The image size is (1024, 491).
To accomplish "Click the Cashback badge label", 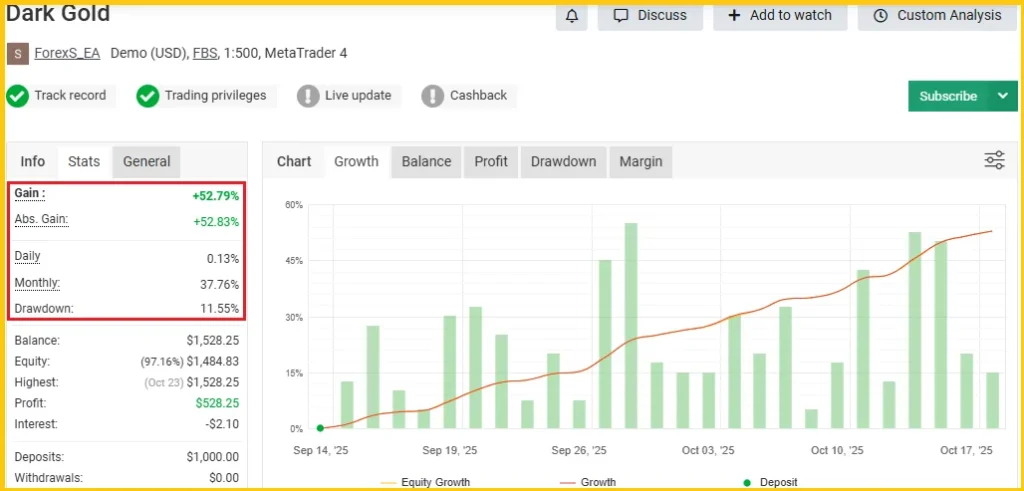I will pos(478,96).
